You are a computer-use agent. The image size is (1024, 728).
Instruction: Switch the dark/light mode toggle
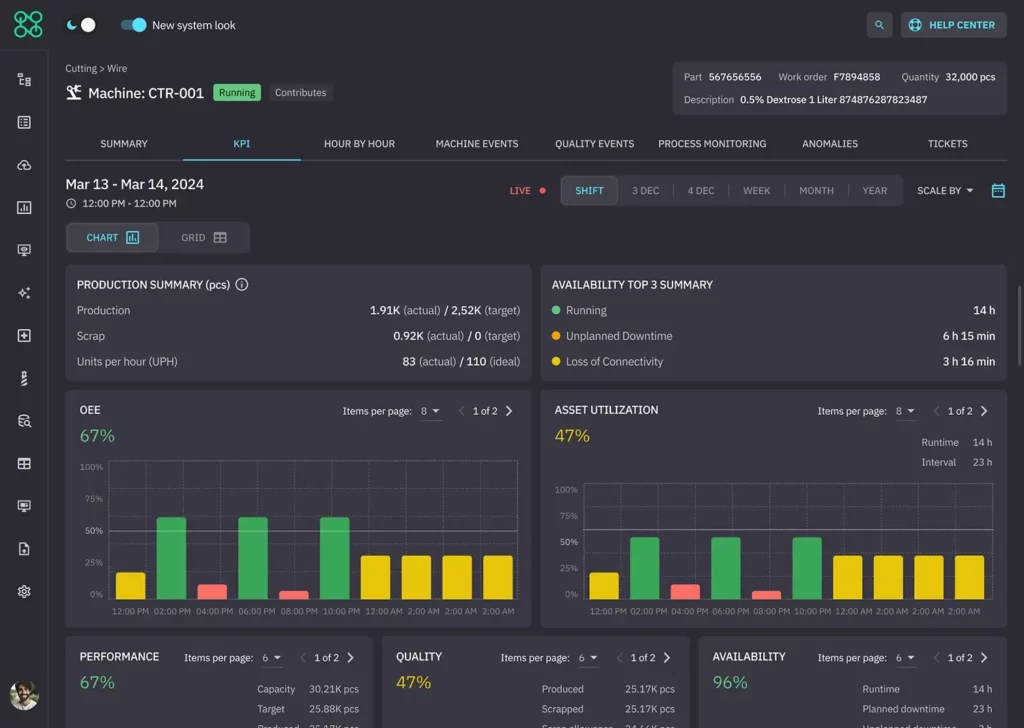click(81, 25)
